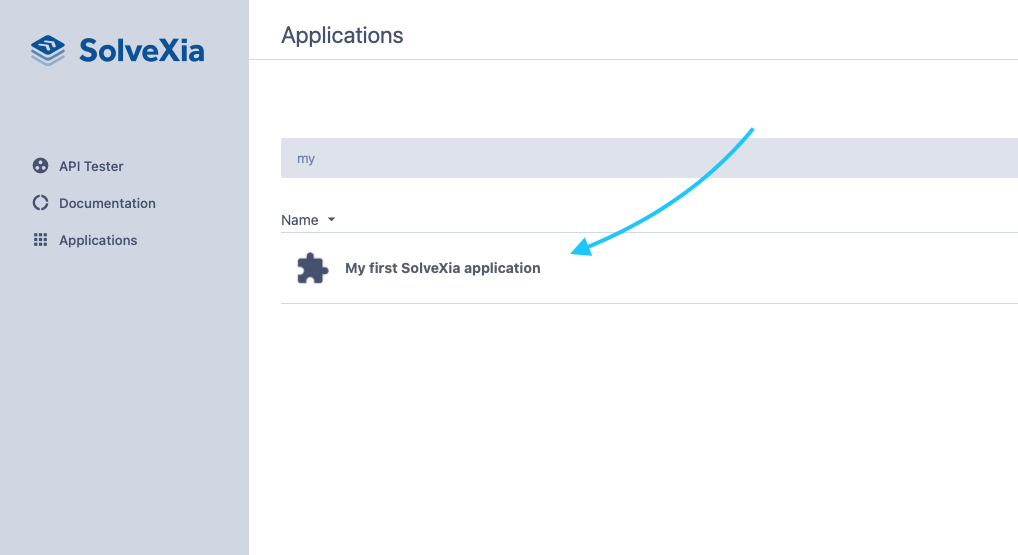Open "My first SolveXia application"
Screen dimensions: 1018x555
pyautogui.click(x=442, y=268)
